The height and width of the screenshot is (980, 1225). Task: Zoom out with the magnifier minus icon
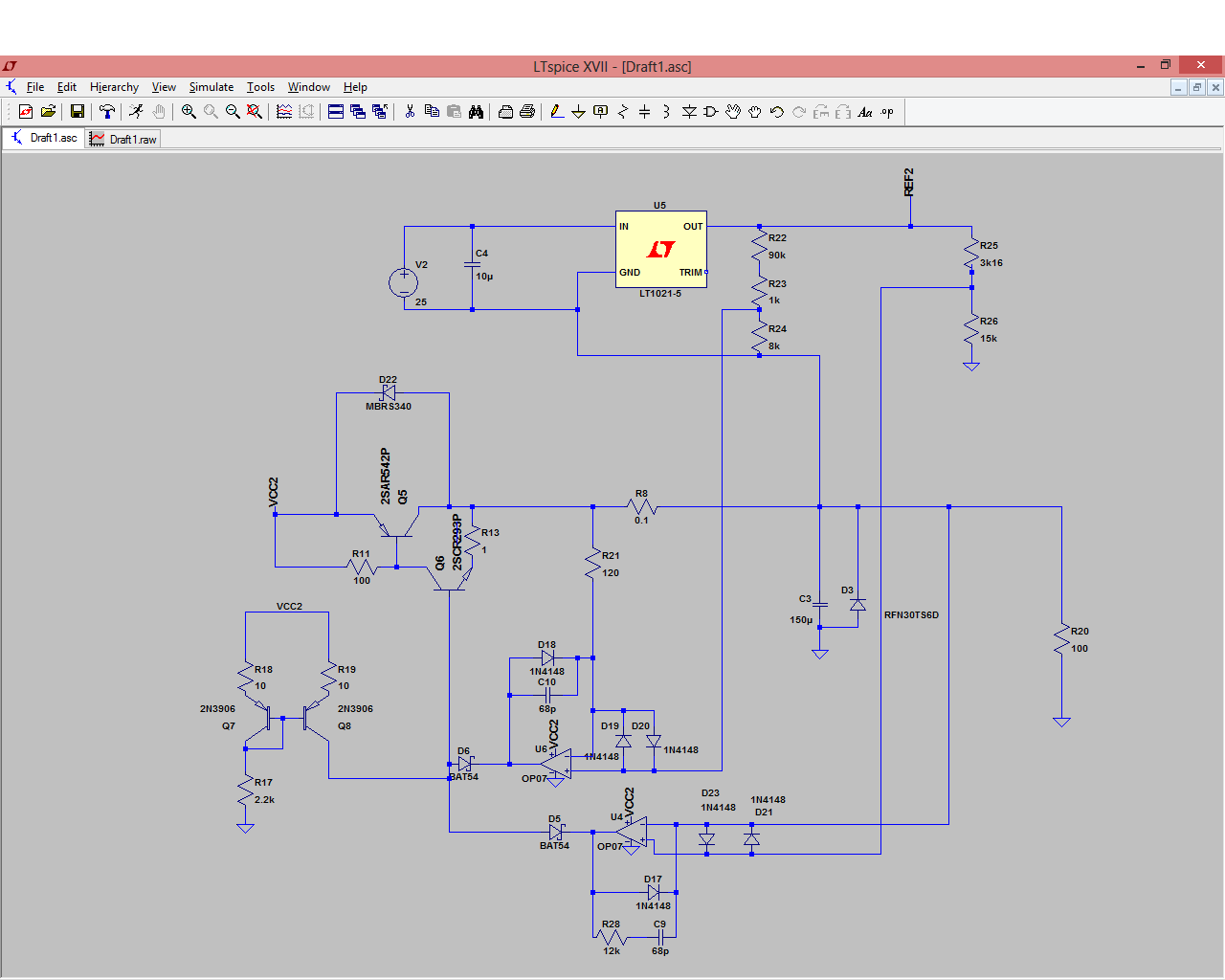[x=233, y=112]
